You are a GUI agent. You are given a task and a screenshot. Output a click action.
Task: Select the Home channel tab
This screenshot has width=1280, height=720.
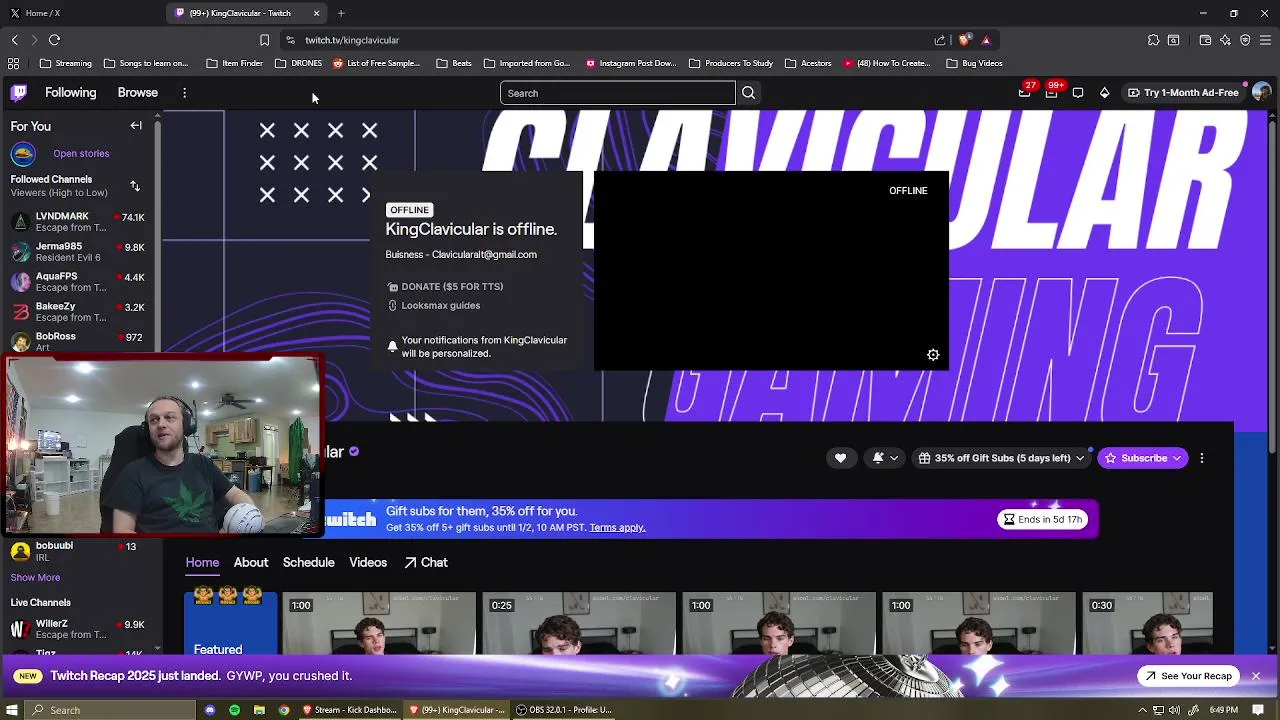pyautogui.click(x=202, y=562)
